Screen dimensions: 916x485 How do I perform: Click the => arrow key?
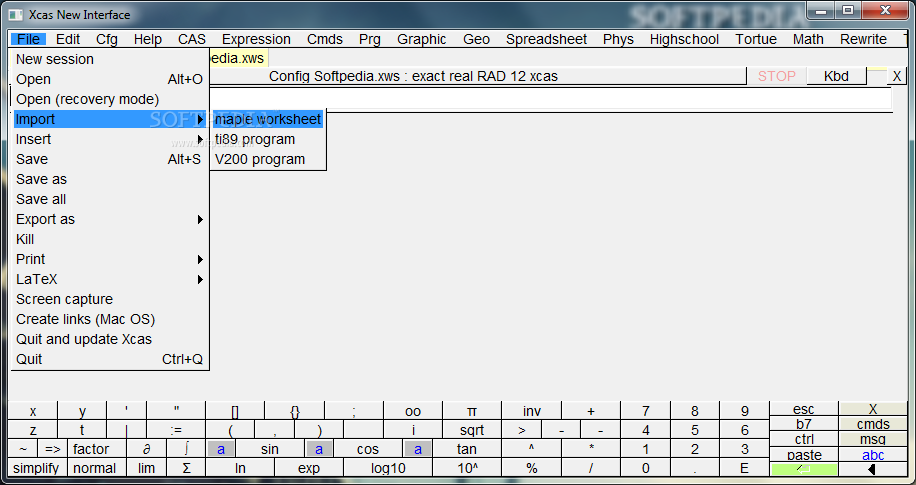click(53, 449)
